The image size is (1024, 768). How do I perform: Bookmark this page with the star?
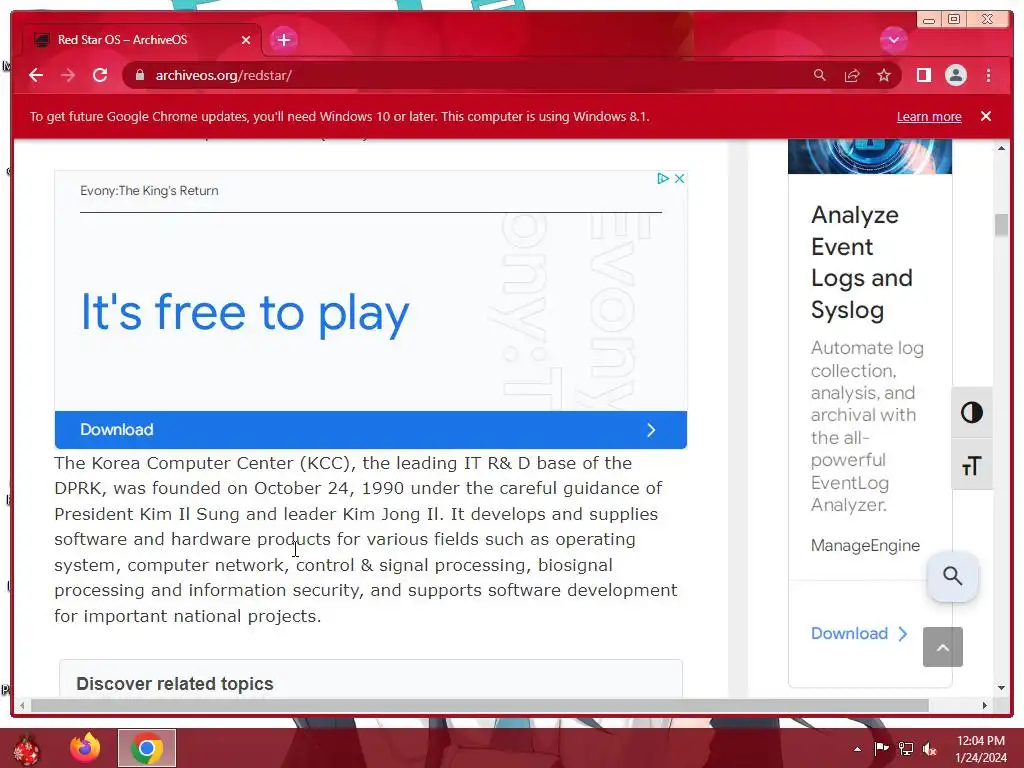pos(884,76)
